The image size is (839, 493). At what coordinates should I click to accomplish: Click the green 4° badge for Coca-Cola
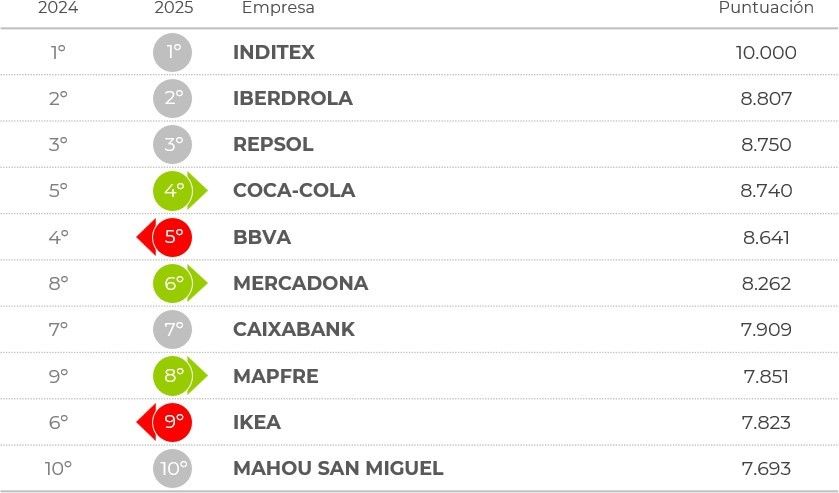[x=174, y=190]
